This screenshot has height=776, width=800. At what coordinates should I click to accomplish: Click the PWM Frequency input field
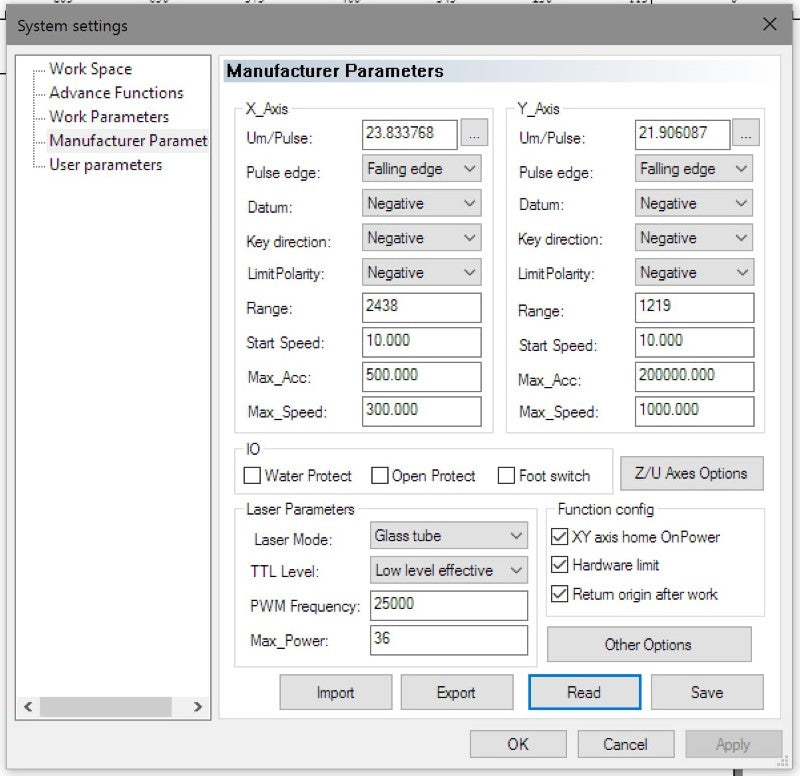coord(448,605)
